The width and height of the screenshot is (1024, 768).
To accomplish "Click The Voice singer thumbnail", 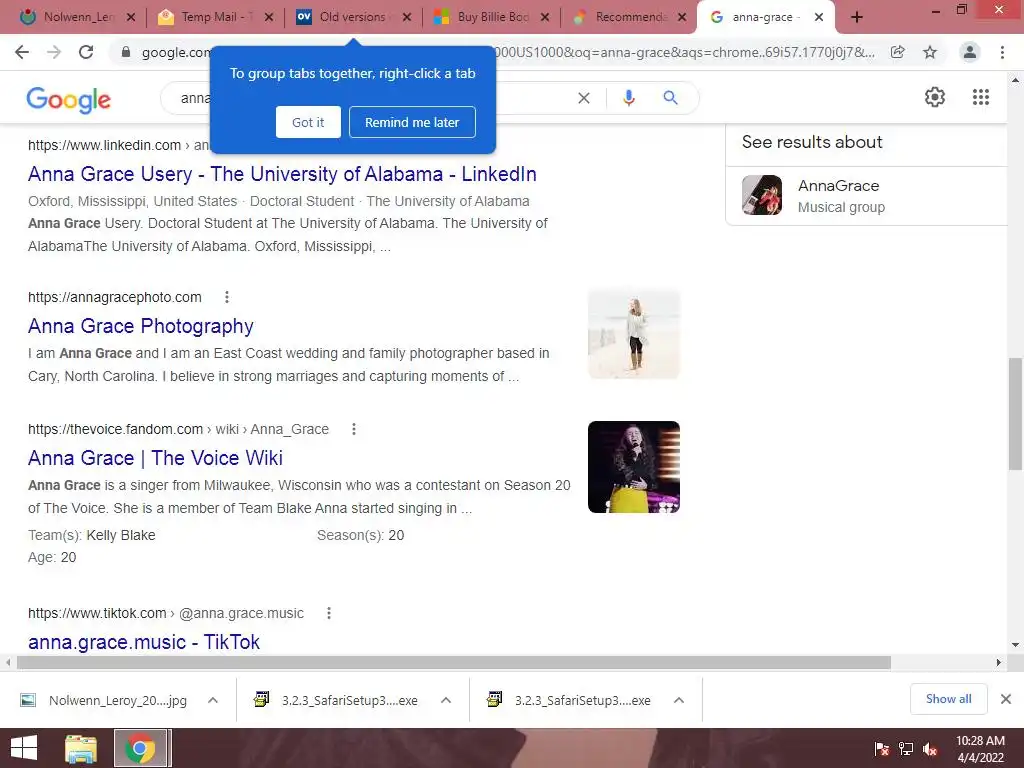I will 633,467.
